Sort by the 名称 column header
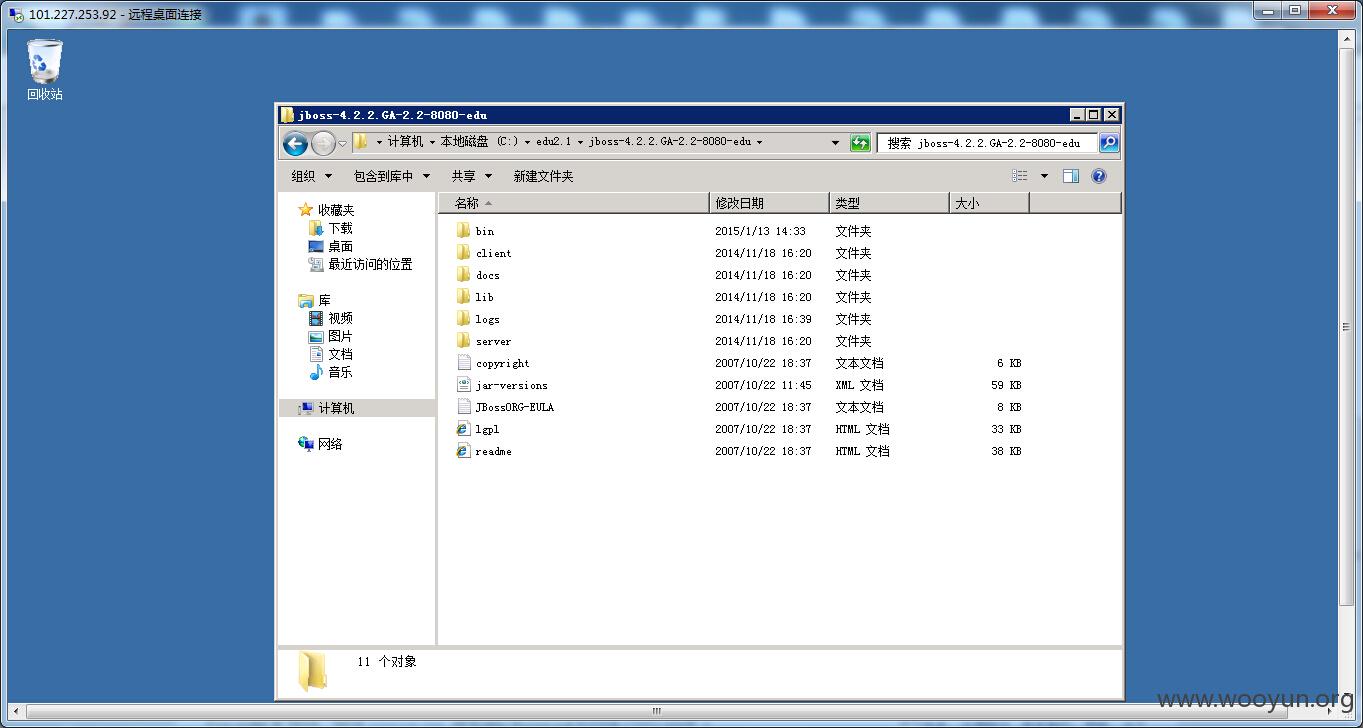Image resolution: width=1363 pixels, height=728 pixels. (x=574, y=203)
